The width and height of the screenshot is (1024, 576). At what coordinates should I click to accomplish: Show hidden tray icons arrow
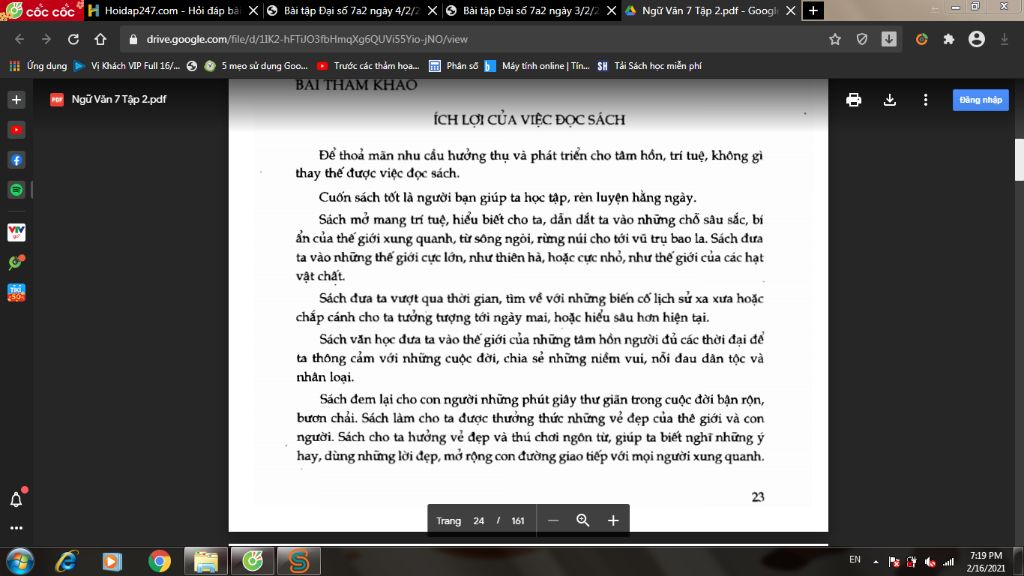(x=875, y=562)
